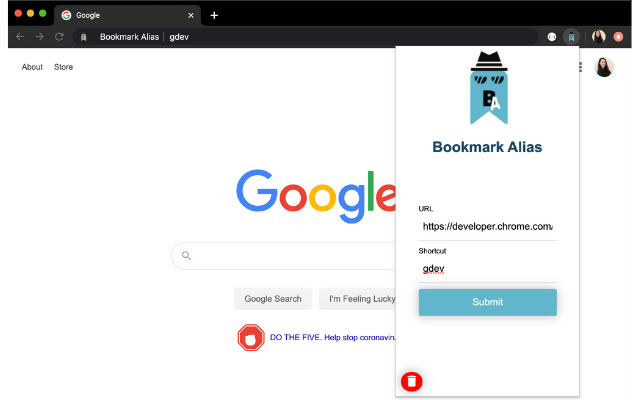Select the Google browser tab
Image resolution: width=640 pixels, height=400 pixels.
(127, 16)
